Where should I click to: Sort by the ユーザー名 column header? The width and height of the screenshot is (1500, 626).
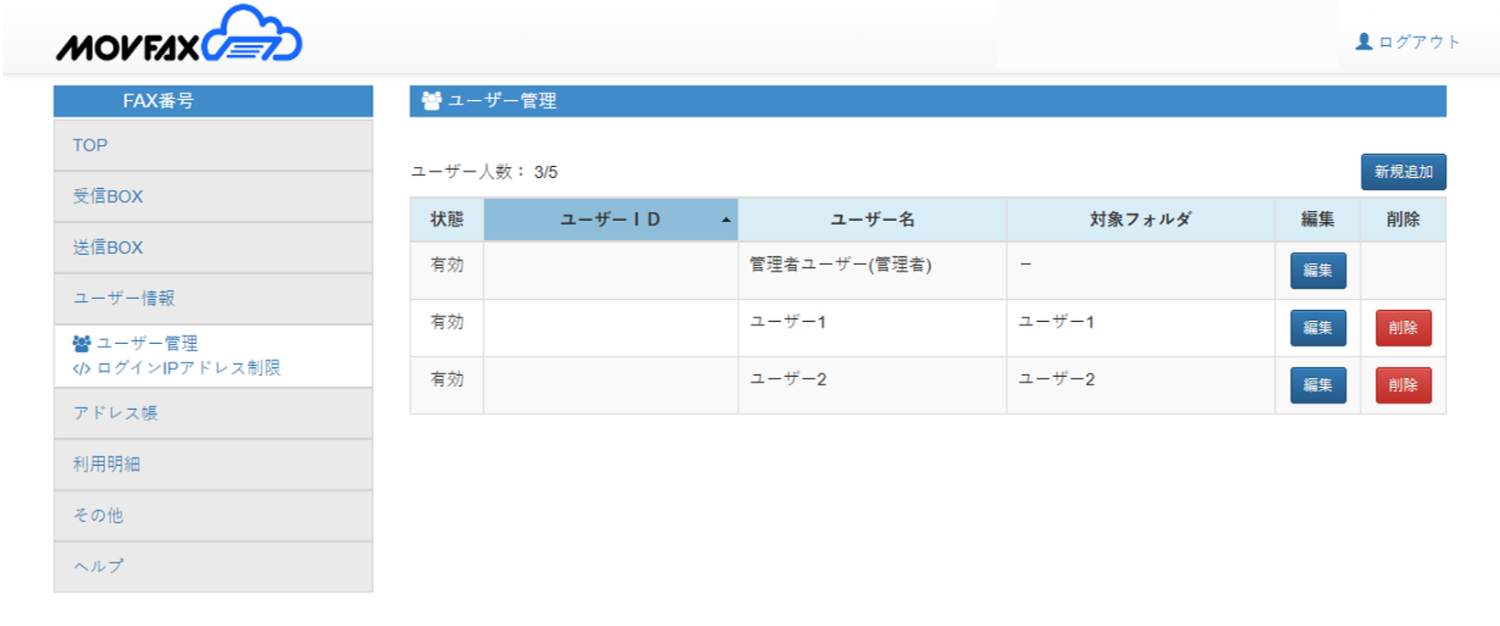coord(872,220)
